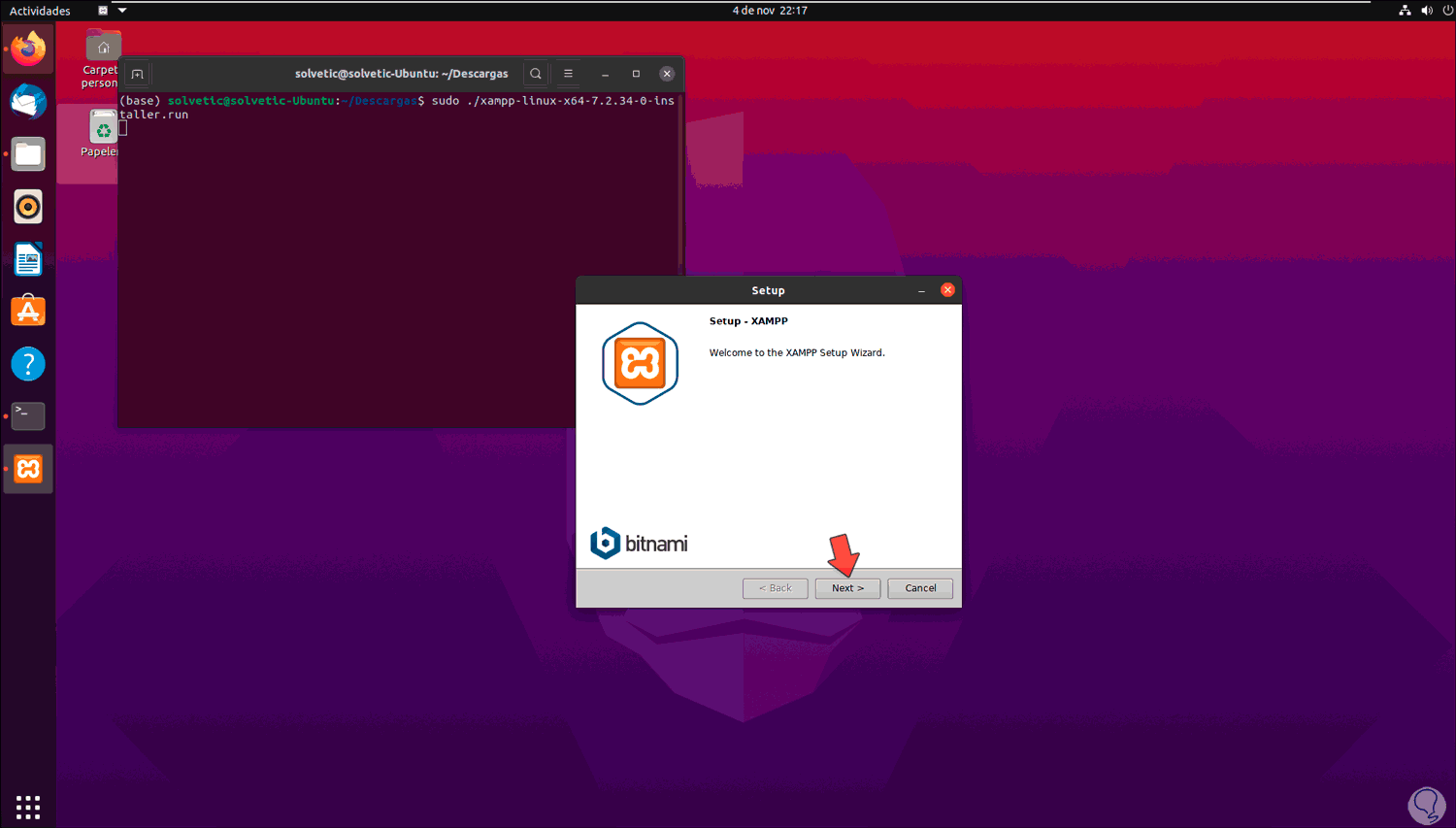Viewport: 1456px width, 828px height.
Task: Maximize the terminal window
Action: click(x=636, y=74)
